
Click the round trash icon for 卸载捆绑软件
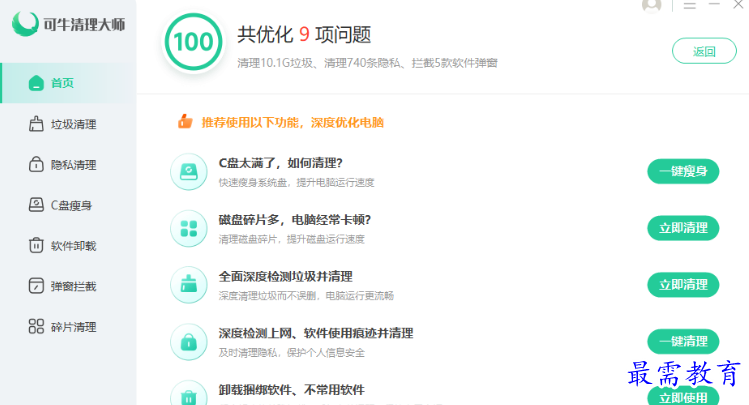click(189, 393)
